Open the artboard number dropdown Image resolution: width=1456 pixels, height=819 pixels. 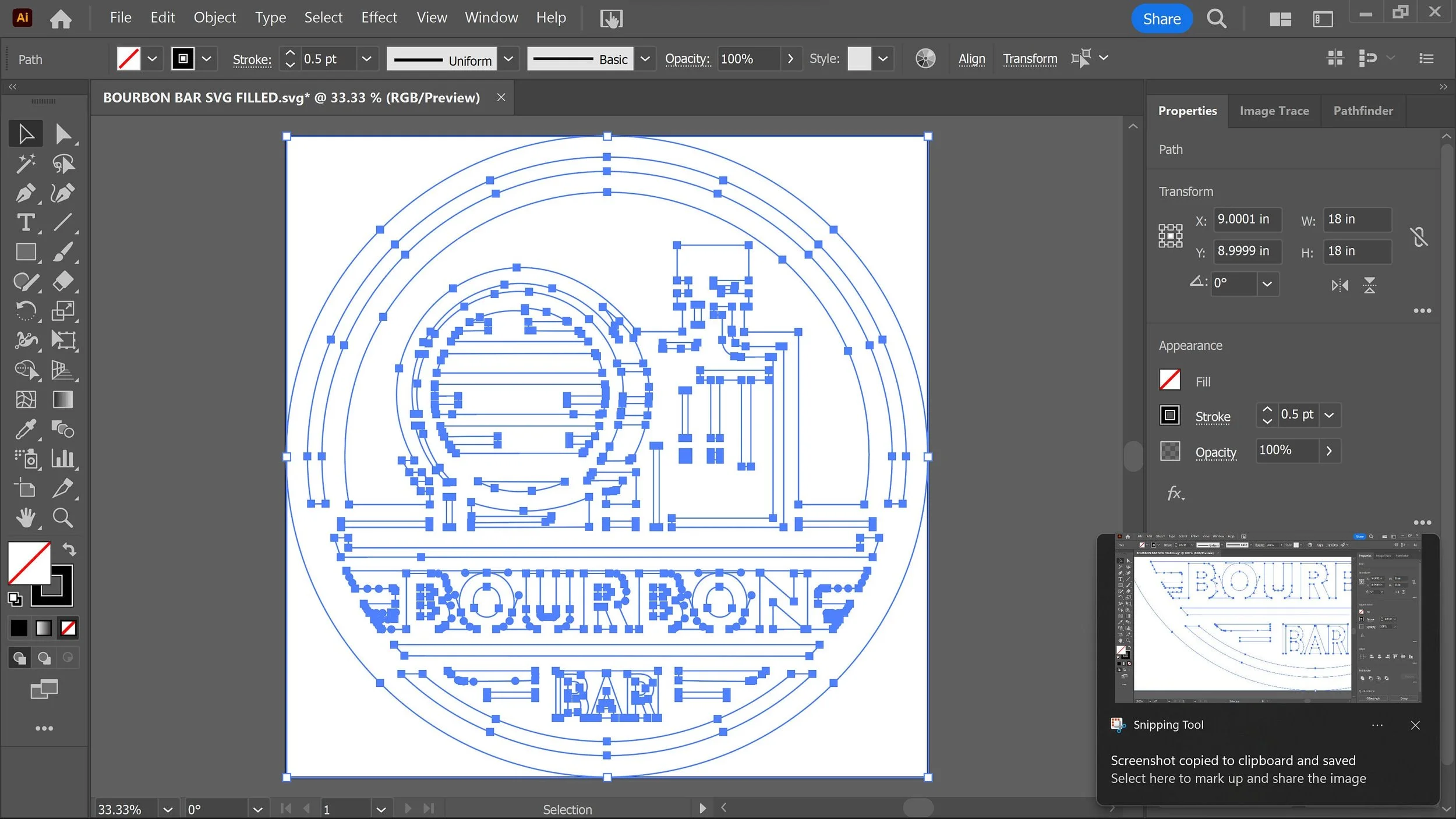point(381,809)
